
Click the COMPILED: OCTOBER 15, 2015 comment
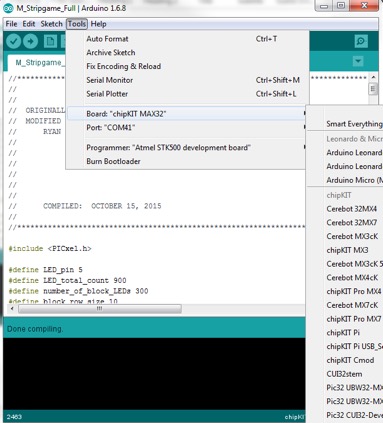click(x=102, y=206)
